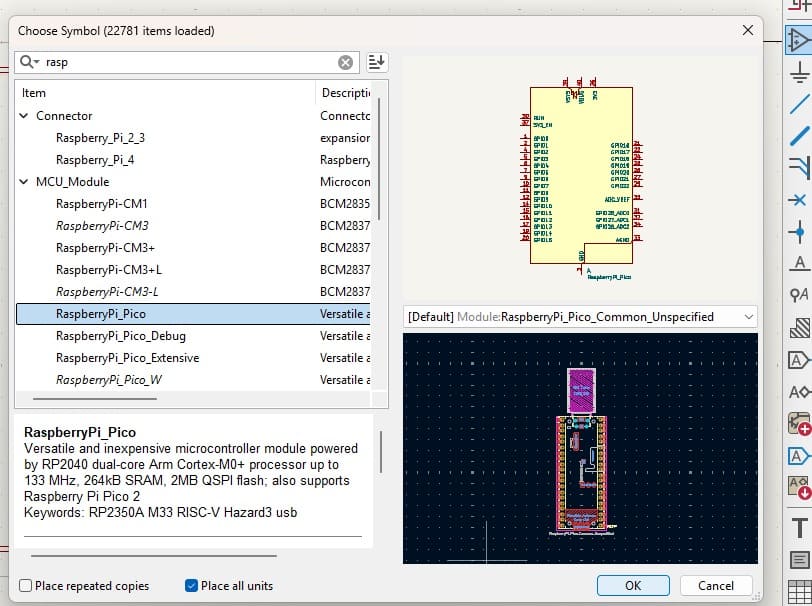
Task: Select Raspberry_Pi_4 symbol
Action: (95, 160)
